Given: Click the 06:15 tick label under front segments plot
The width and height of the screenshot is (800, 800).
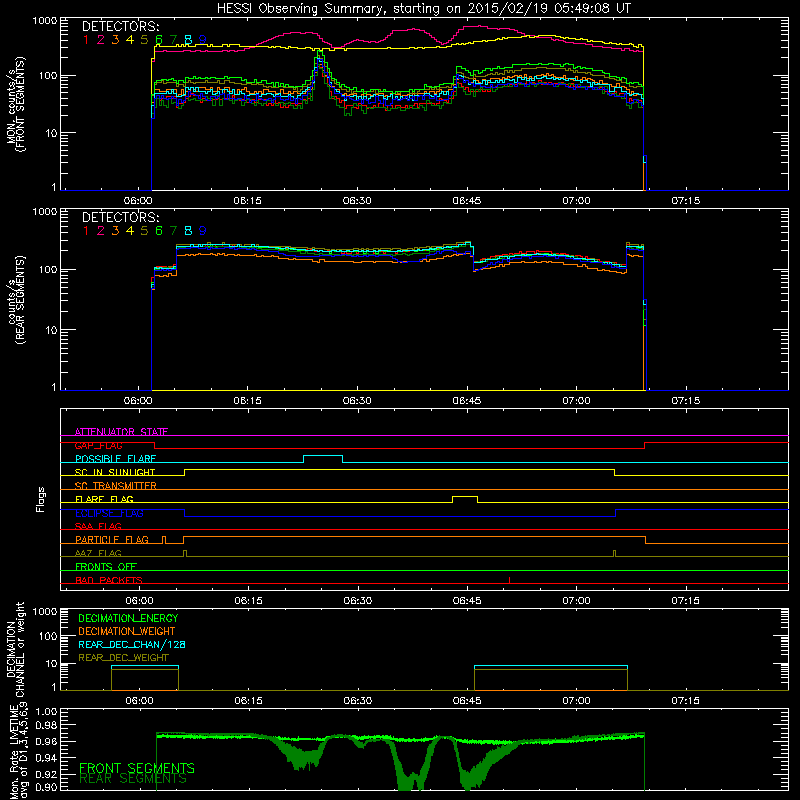Looking at the screenshot, I should [x=247, y=201].
